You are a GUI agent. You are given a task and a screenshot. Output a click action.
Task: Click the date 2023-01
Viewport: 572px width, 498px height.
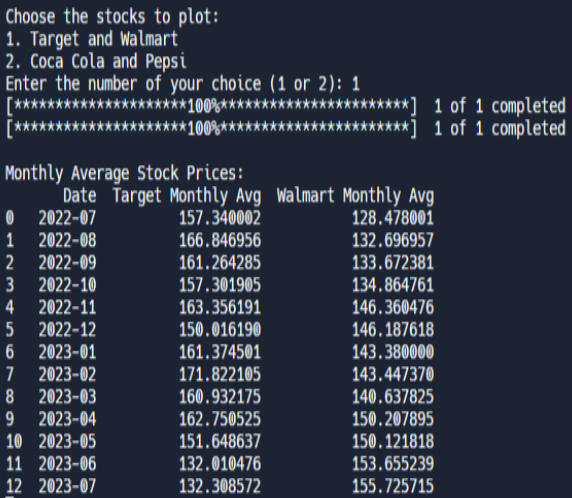point(67,352)
